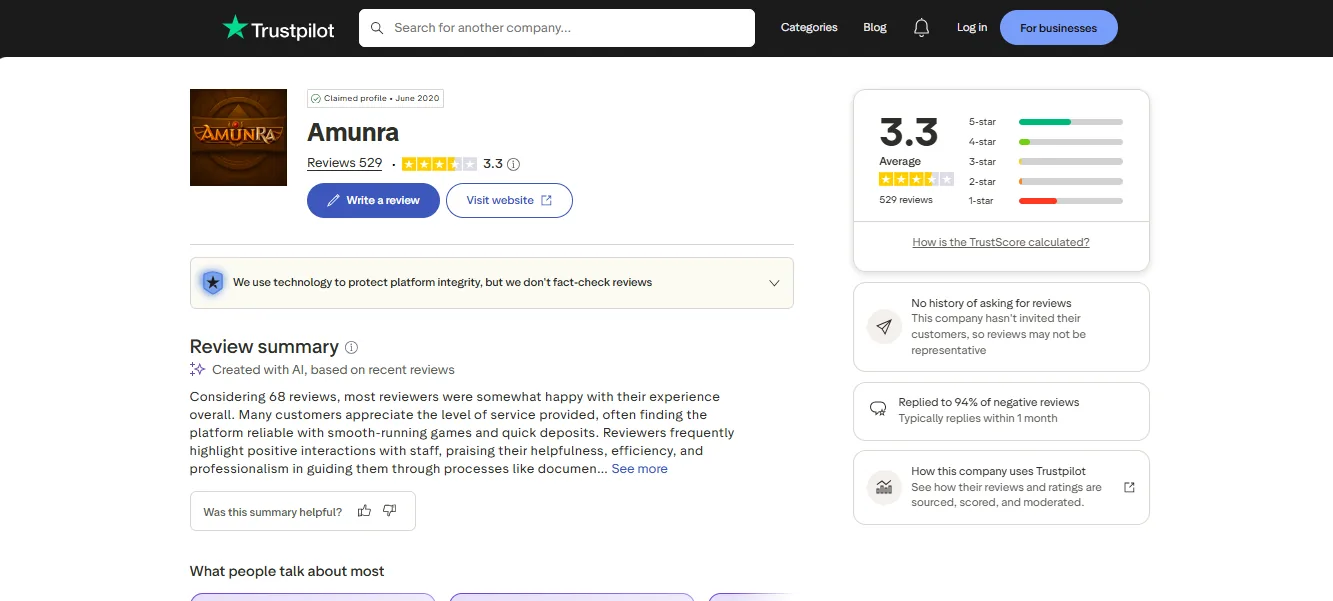Viewport: 1333px width, 601px height.
Task: Click the shield star integrity icon
Action: [212, 283]
